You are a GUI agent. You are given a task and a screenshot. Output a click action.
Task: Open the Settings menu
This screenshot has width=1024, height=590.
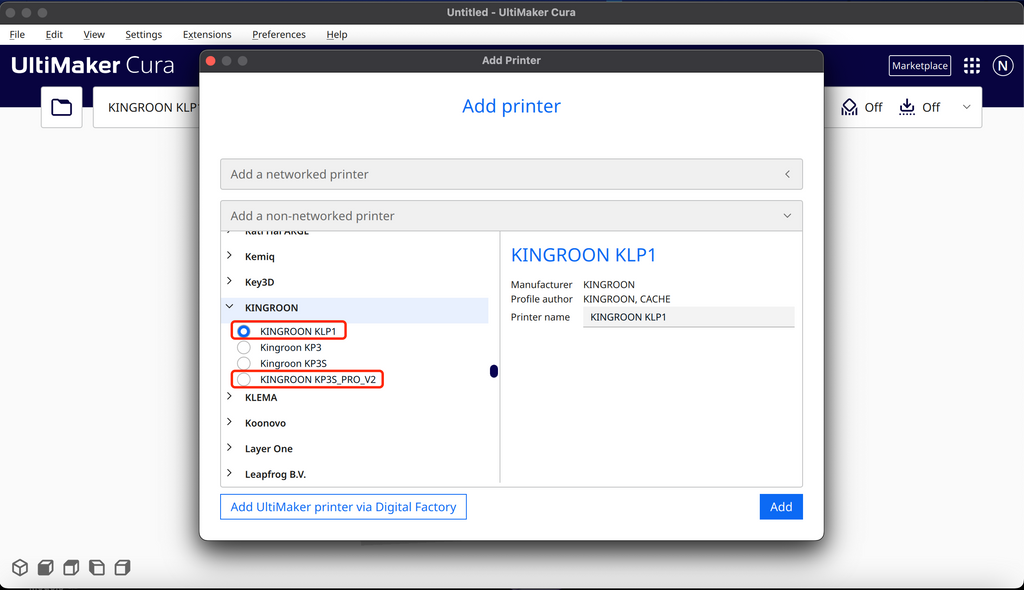144,35
